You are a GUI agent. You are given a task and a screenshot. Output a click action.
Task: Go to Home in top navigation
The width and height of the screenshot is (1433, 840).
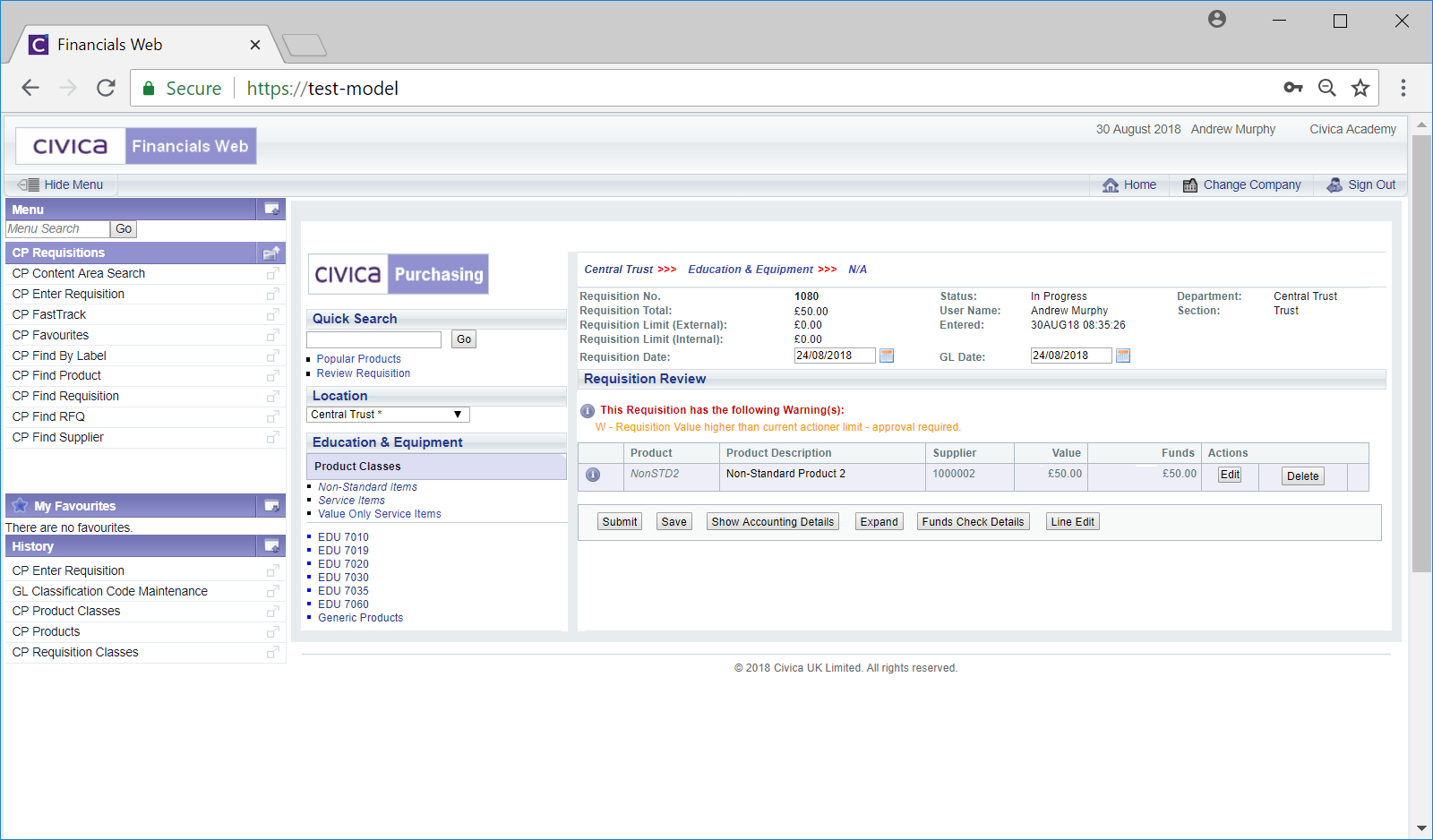[1129, 184]
